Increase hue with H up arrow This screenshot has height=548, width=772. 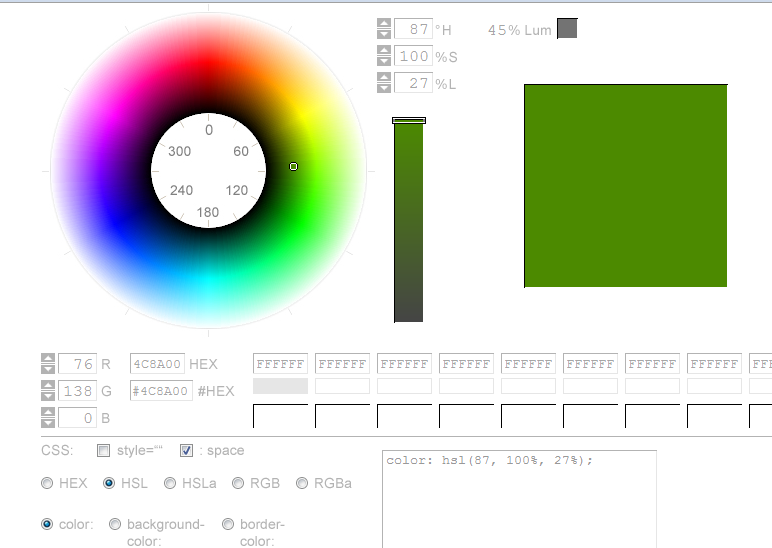(x=384, y=23)
